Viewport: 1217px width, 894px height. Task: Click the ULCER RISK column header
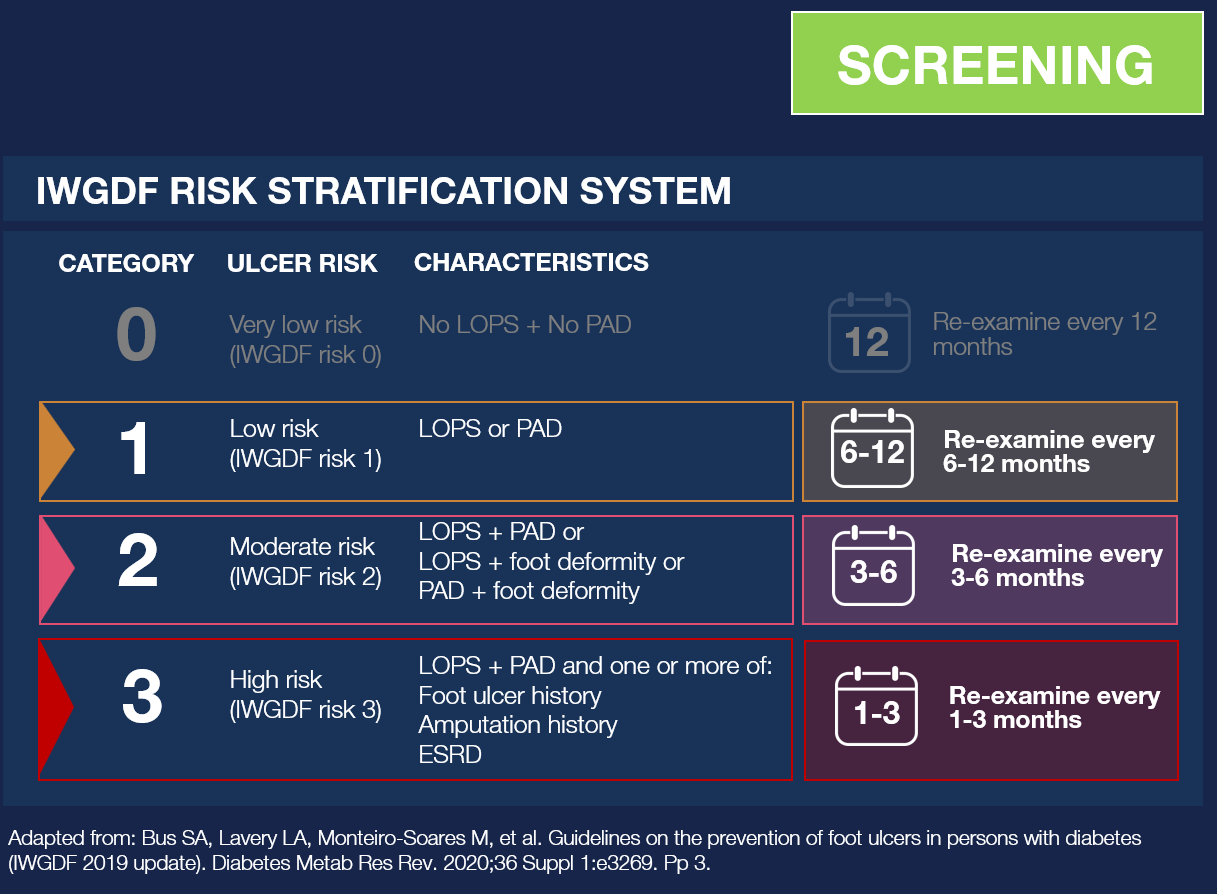pos(302,264)
